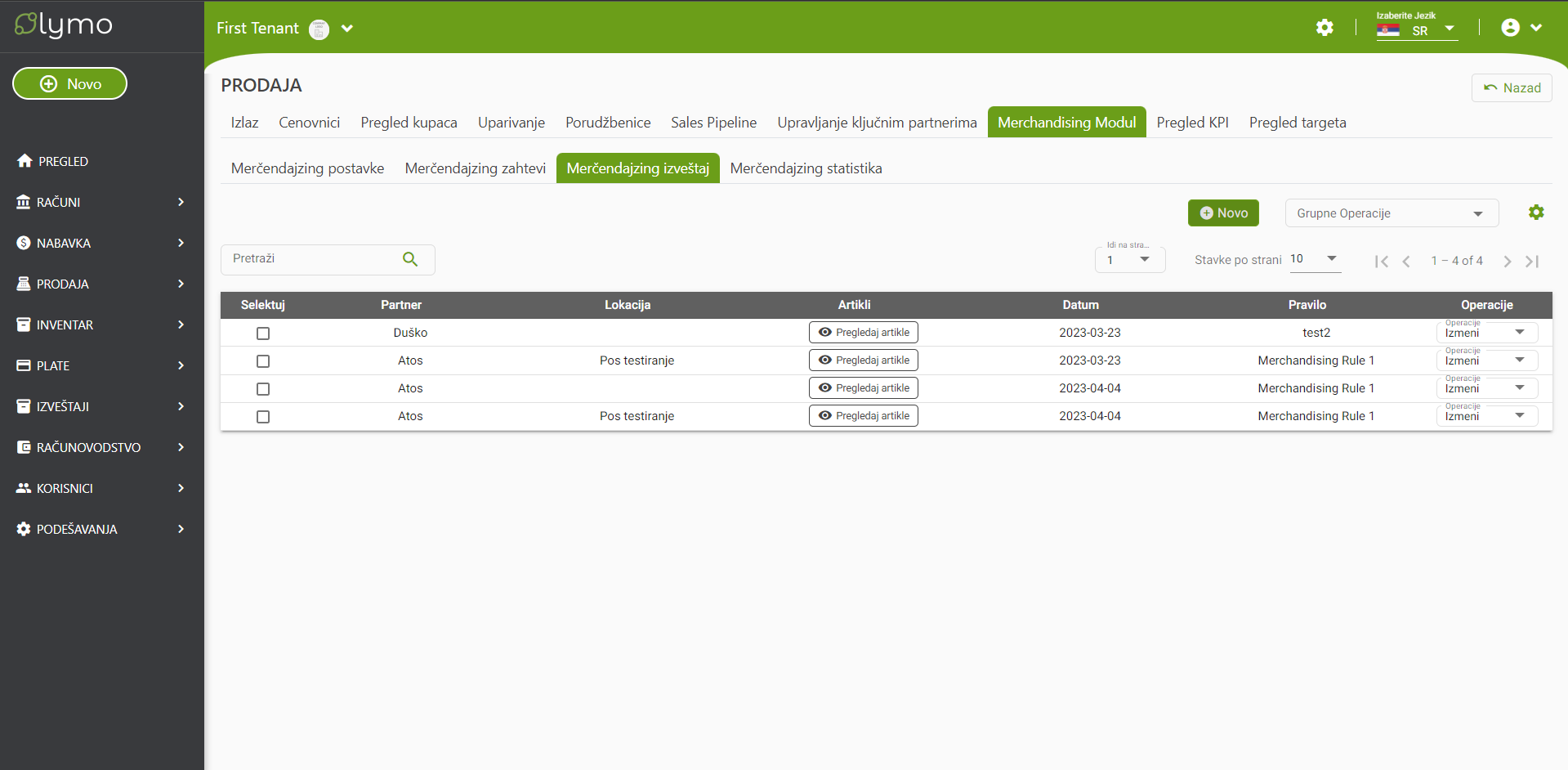
Task: Open the Grupne Operacije dropdown
Action: [1392, 213]
